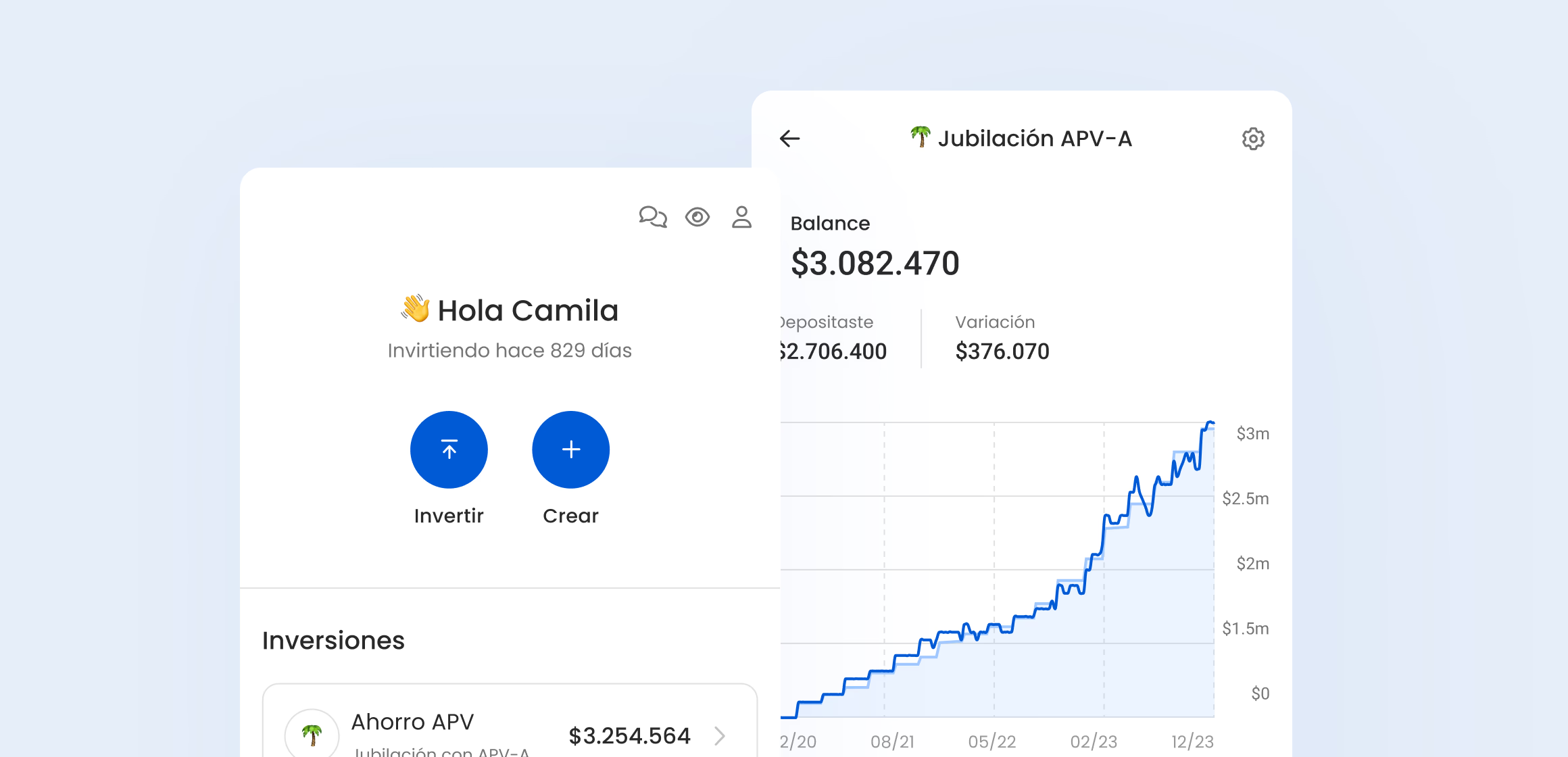1568x757 pixels.
Task: Click the Variación $376.070 value
Action: 1002,351
